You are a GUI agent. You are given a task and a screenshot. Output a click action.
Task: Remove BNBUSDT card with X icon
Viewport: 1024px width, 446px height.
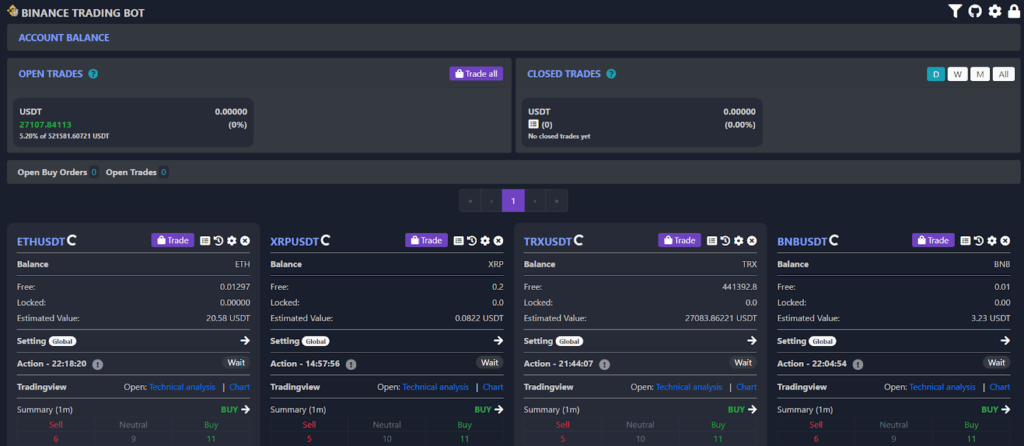pos(1005,240)
